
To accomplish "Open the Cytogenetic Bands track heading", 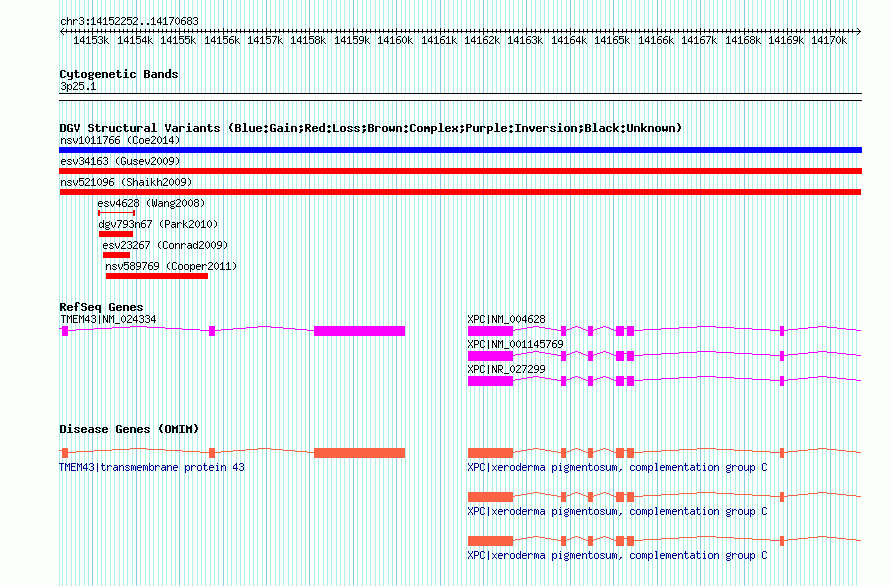I will 119,74.
